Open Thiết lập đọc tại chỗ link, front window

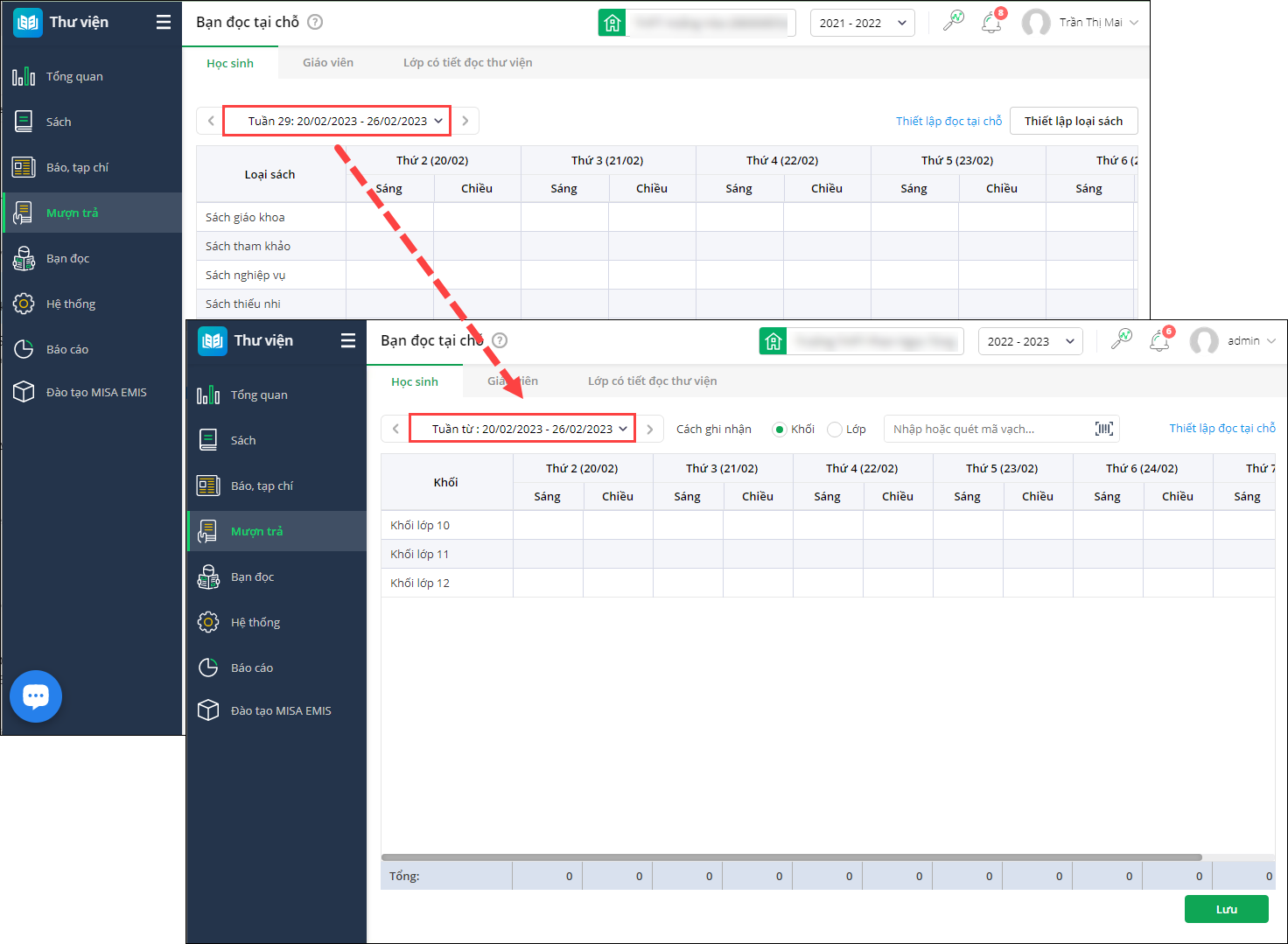[x=1222, y=429]
